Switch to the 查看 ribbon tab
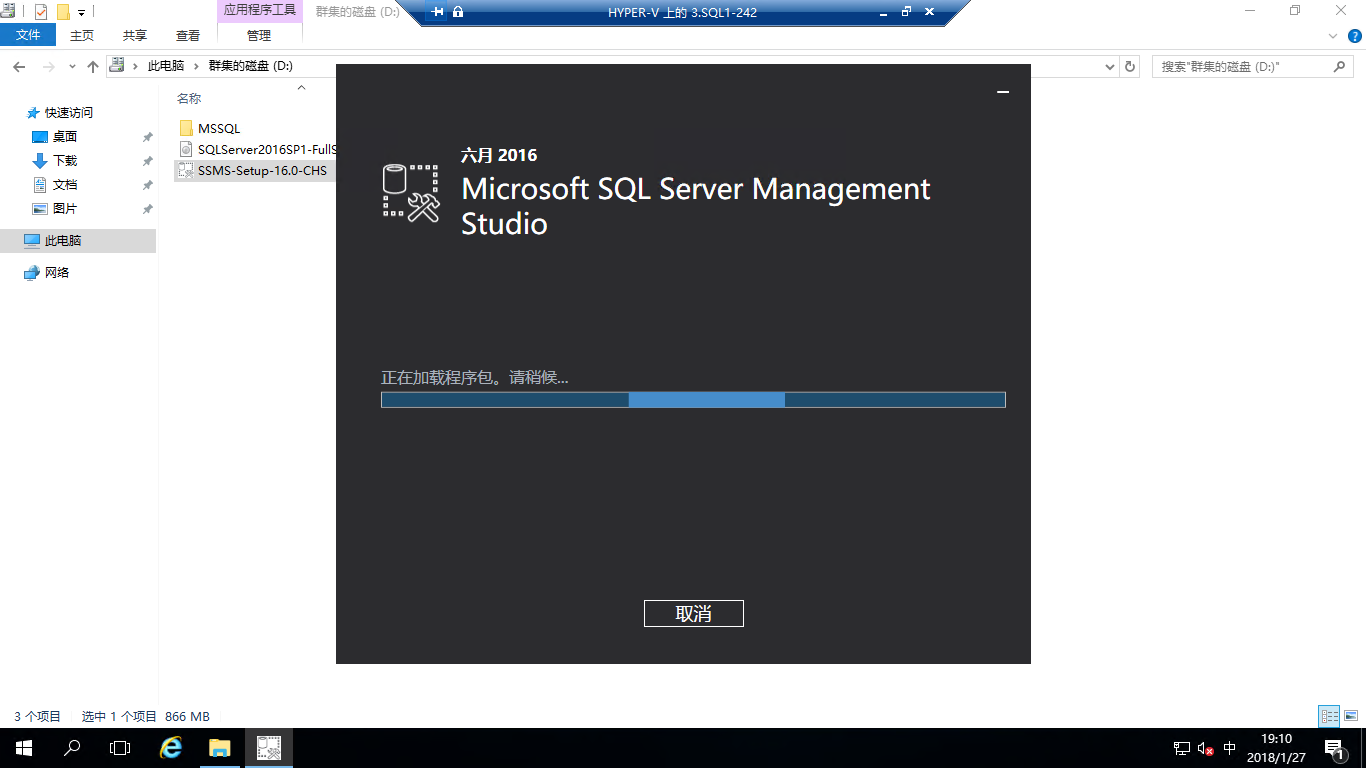This screenshot has width=1366, height=768. click(188, 35)
